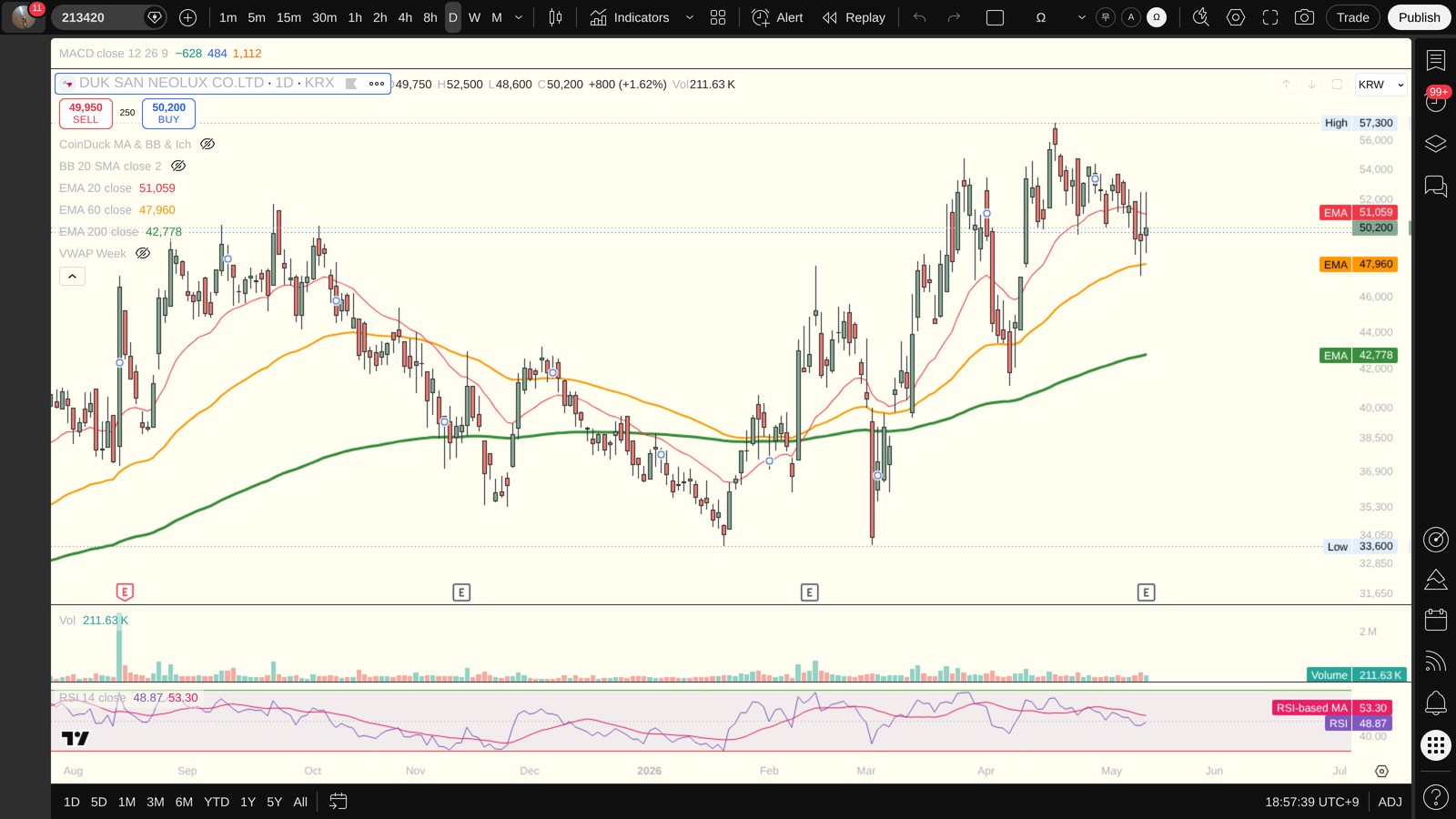Open the help center question icon

1436,798
